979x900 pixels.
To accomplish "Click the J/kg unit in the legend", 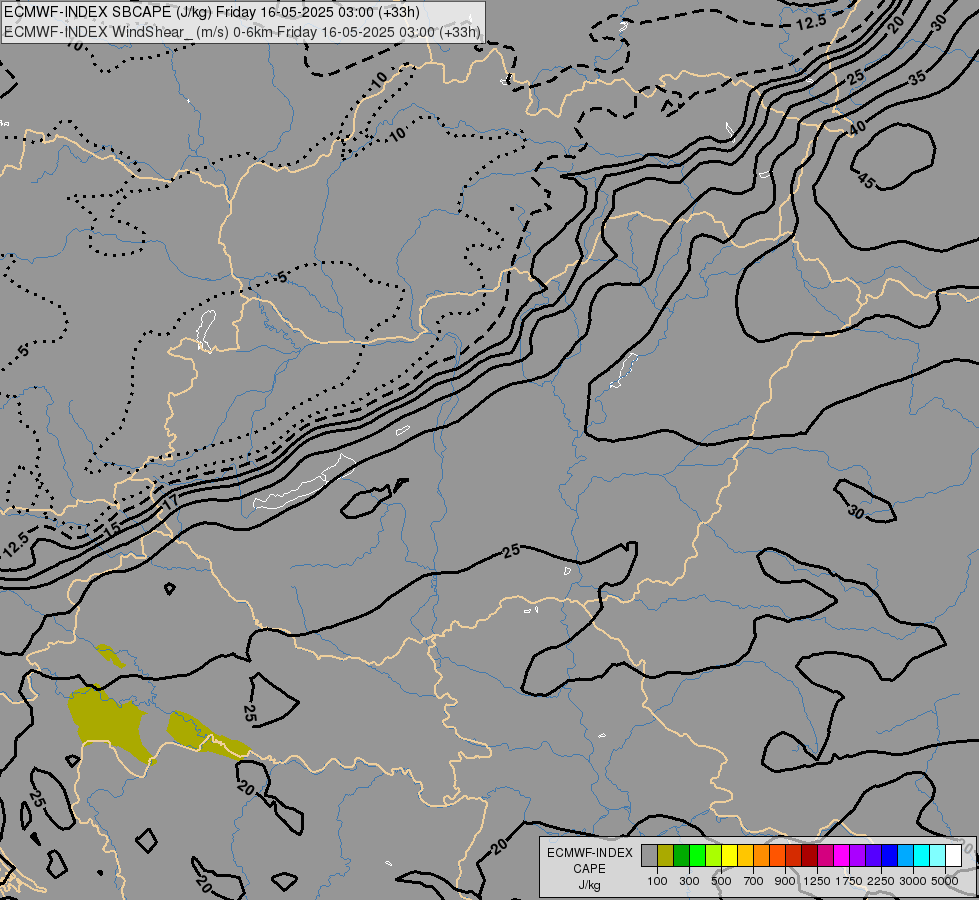I will (589, 885).
